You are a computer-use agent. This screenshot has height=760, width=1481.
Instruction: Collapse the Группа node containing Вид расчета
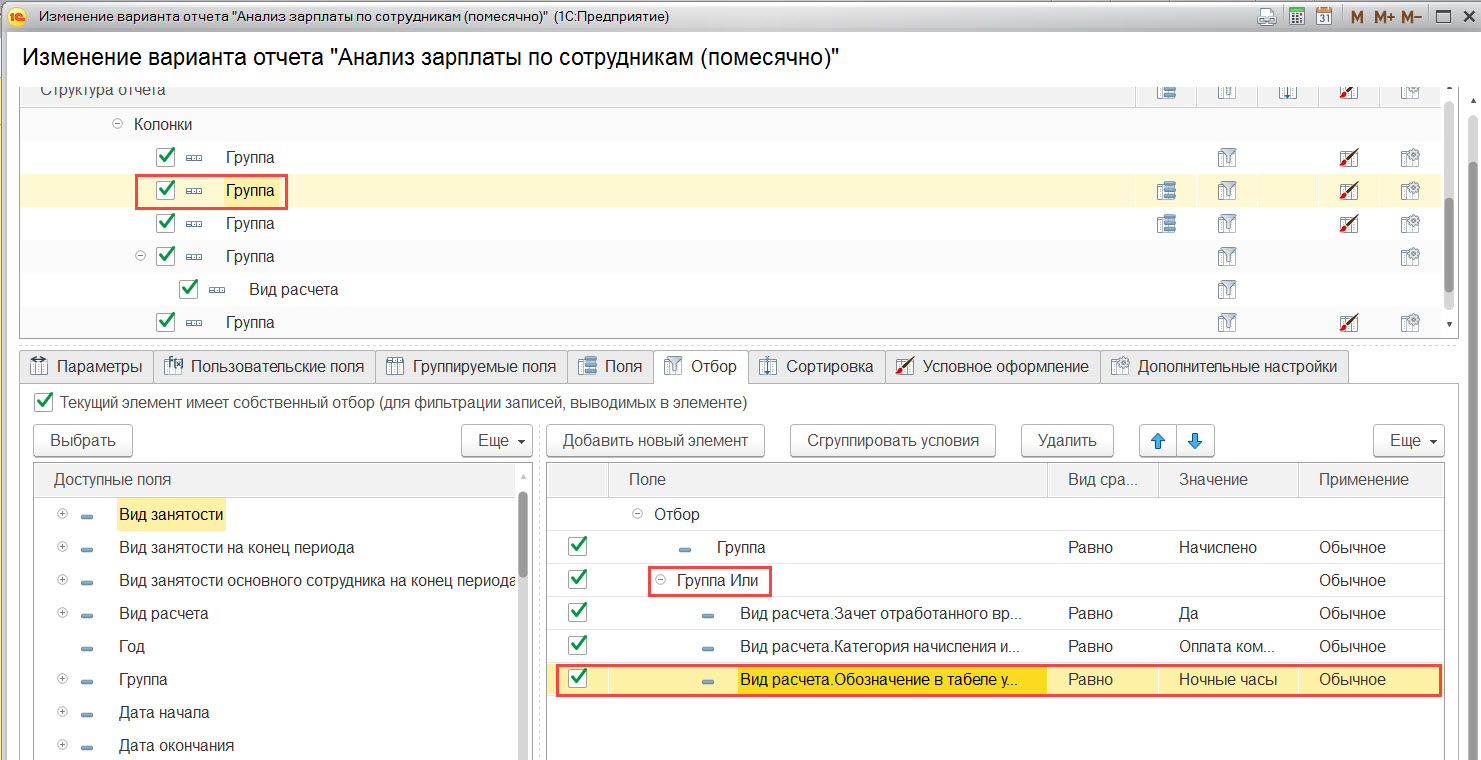140,256
